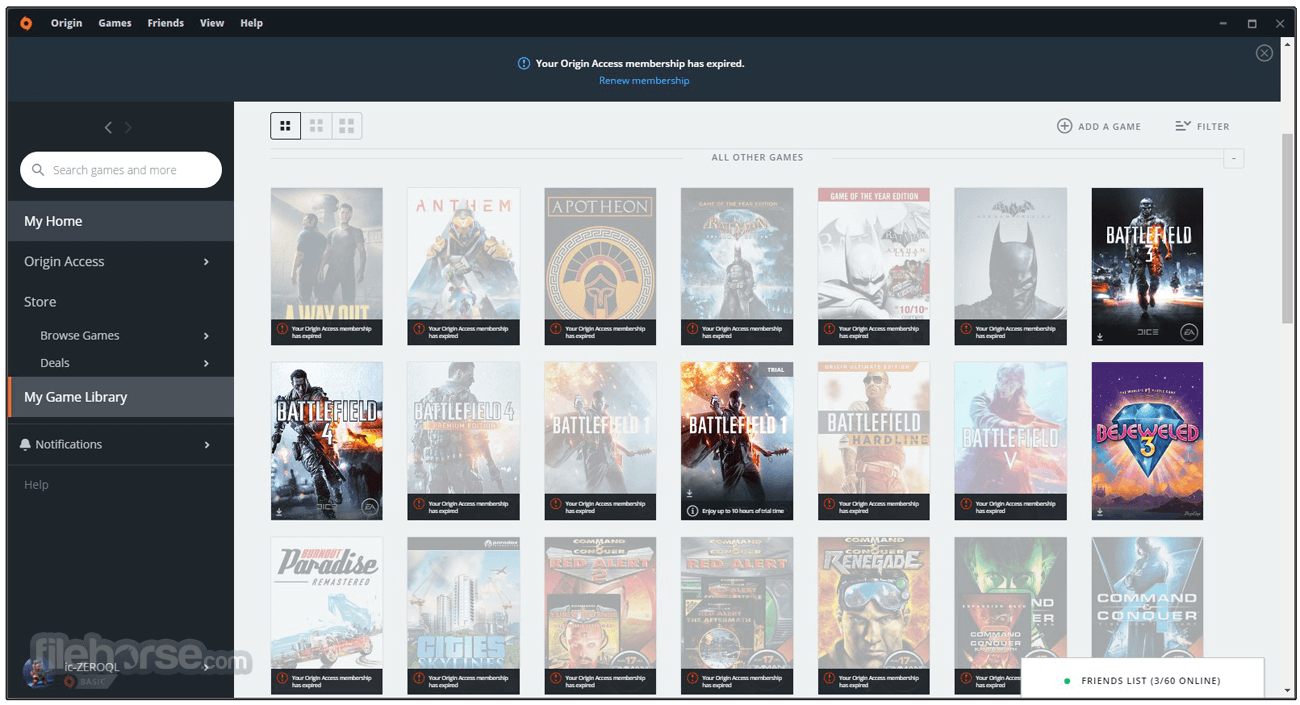Open the Filter panel
This screenshot has width=1300, height=705.
[x=1202, y=126]
